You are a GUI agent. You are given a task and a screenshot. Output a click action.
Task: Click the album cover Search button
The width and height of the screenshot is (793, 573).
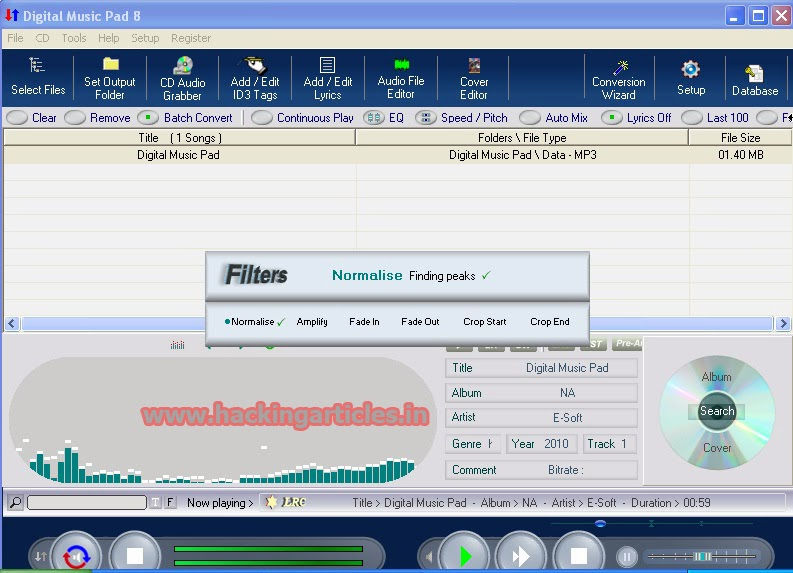717,411
